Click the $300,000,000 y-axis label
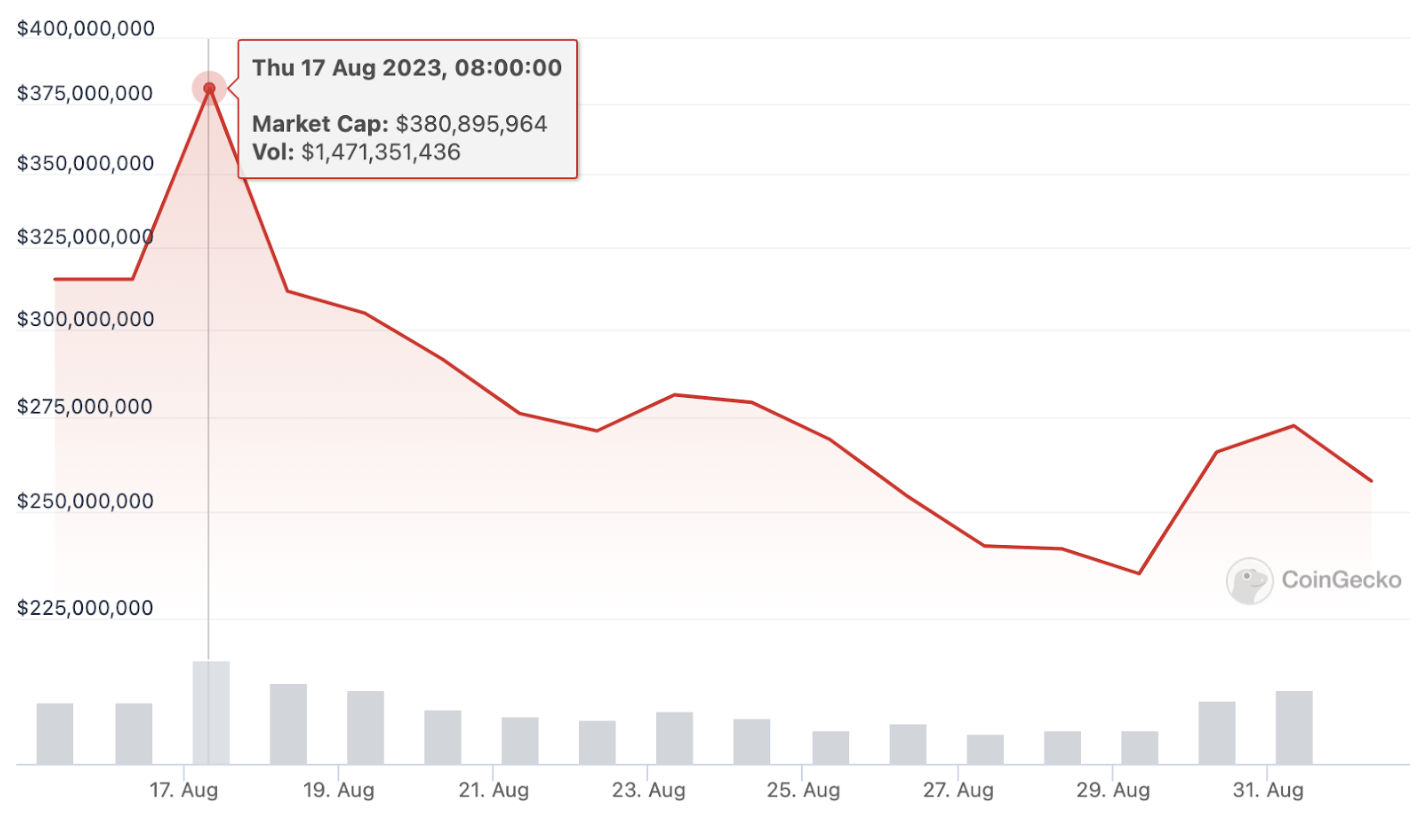 (86, 320)
